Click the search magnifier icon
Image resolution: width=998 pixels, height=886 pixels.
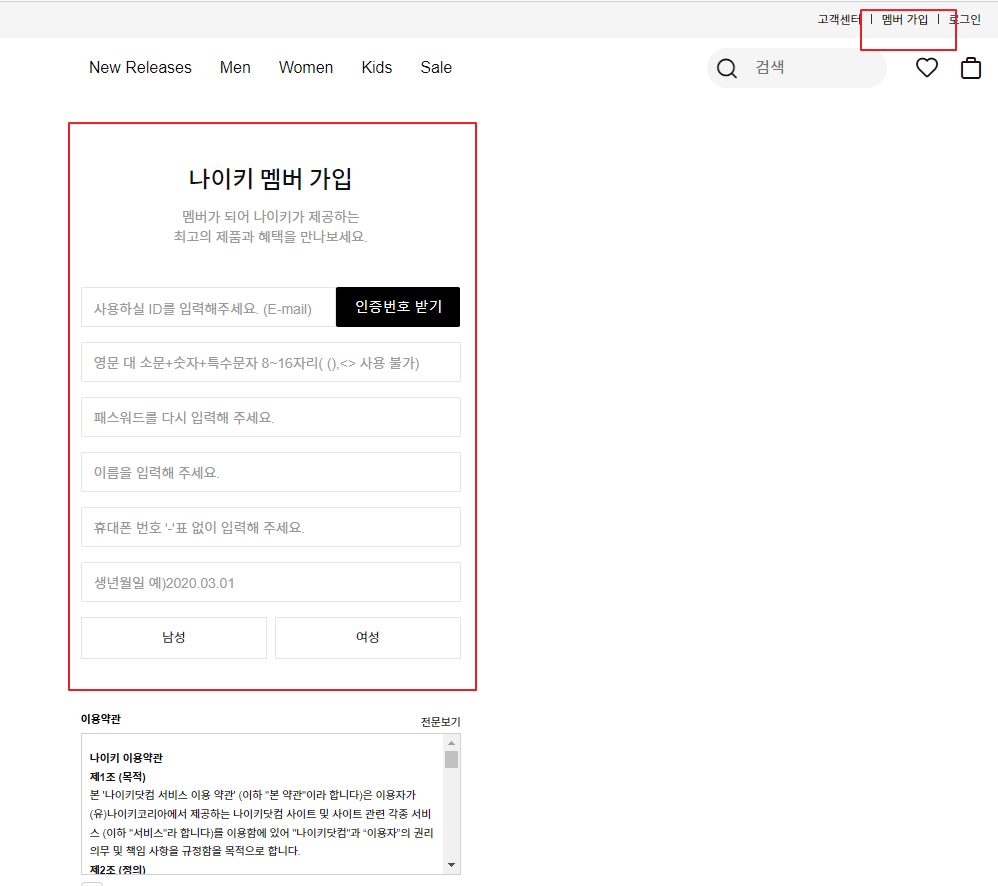726,68
